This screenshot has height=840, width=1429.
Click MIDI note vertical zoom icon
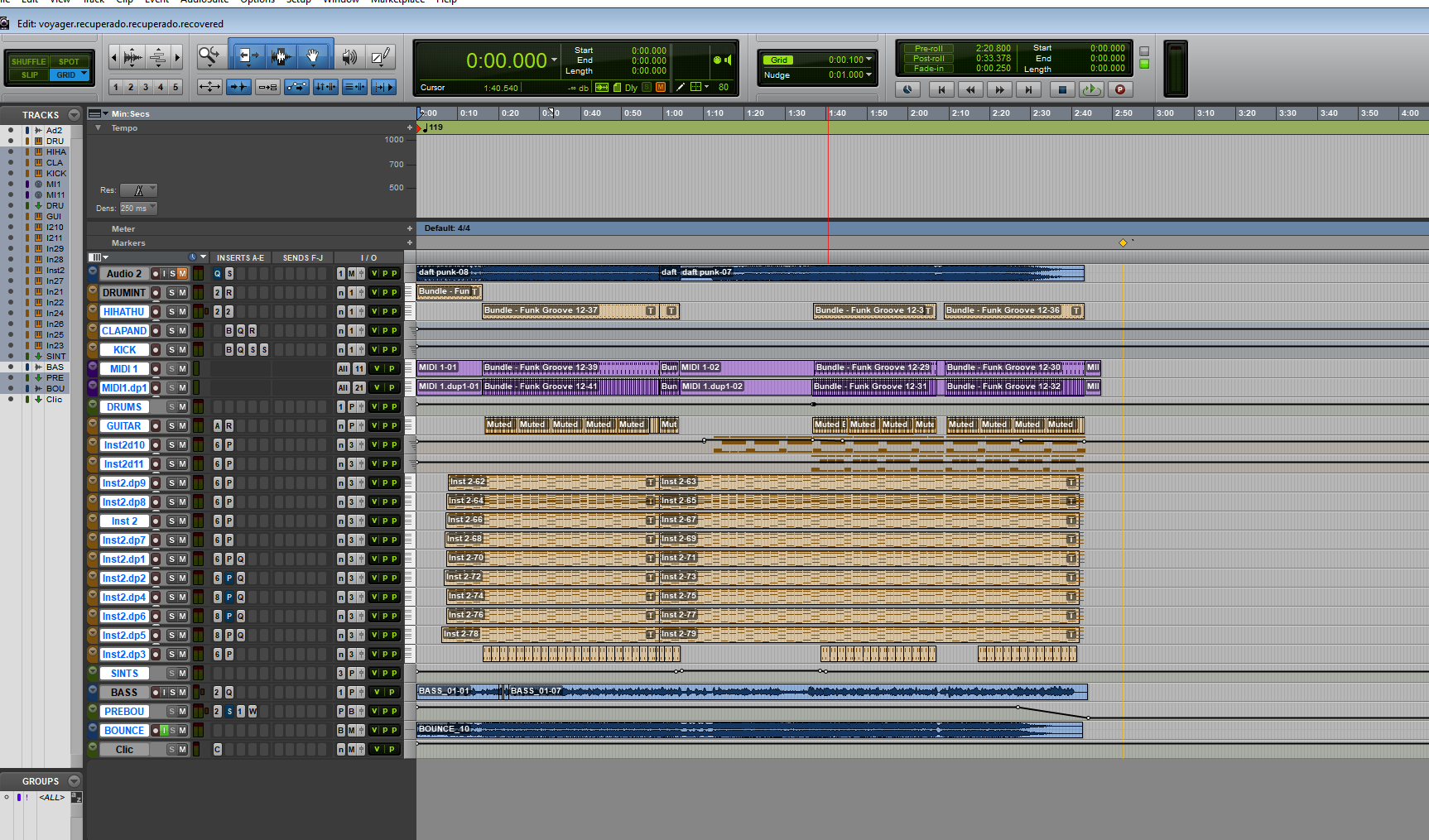coord(157,57)
